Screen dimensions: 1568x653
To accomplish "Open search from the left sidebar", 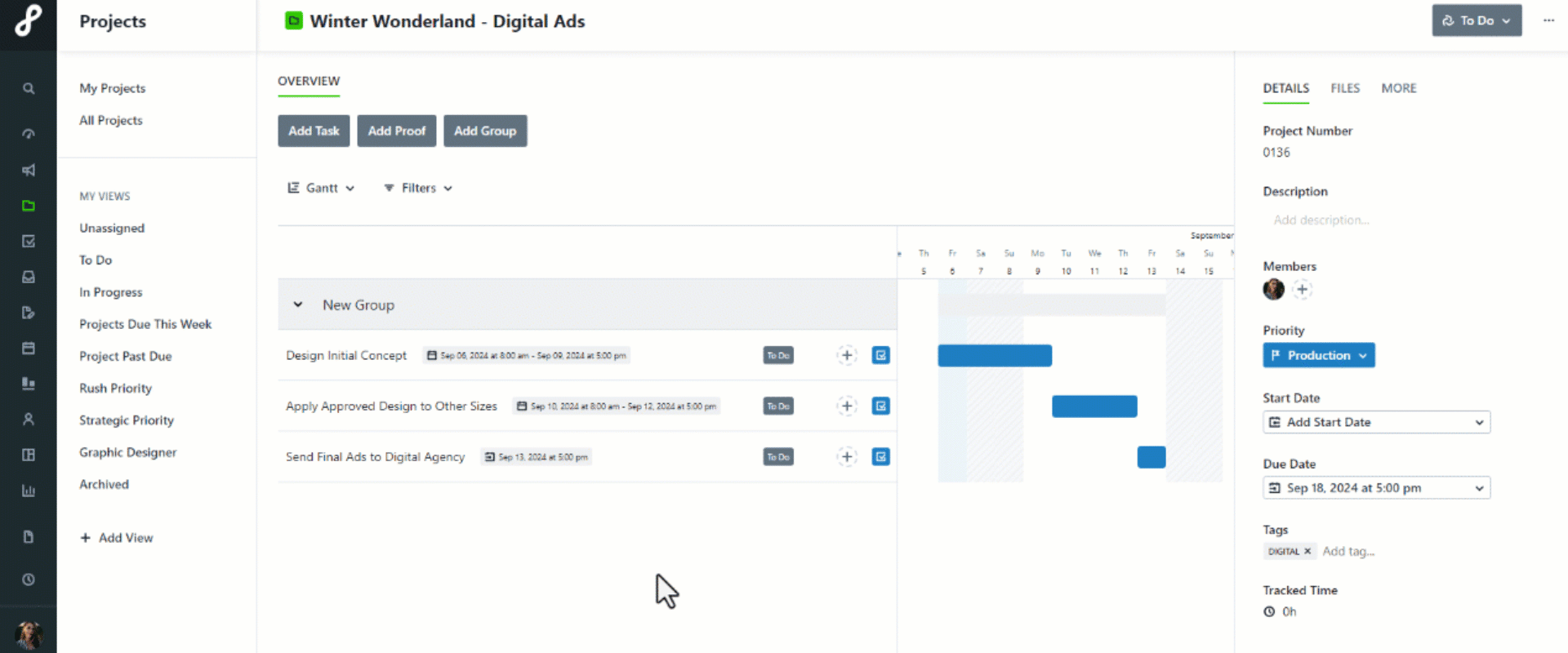I will 29,88.
